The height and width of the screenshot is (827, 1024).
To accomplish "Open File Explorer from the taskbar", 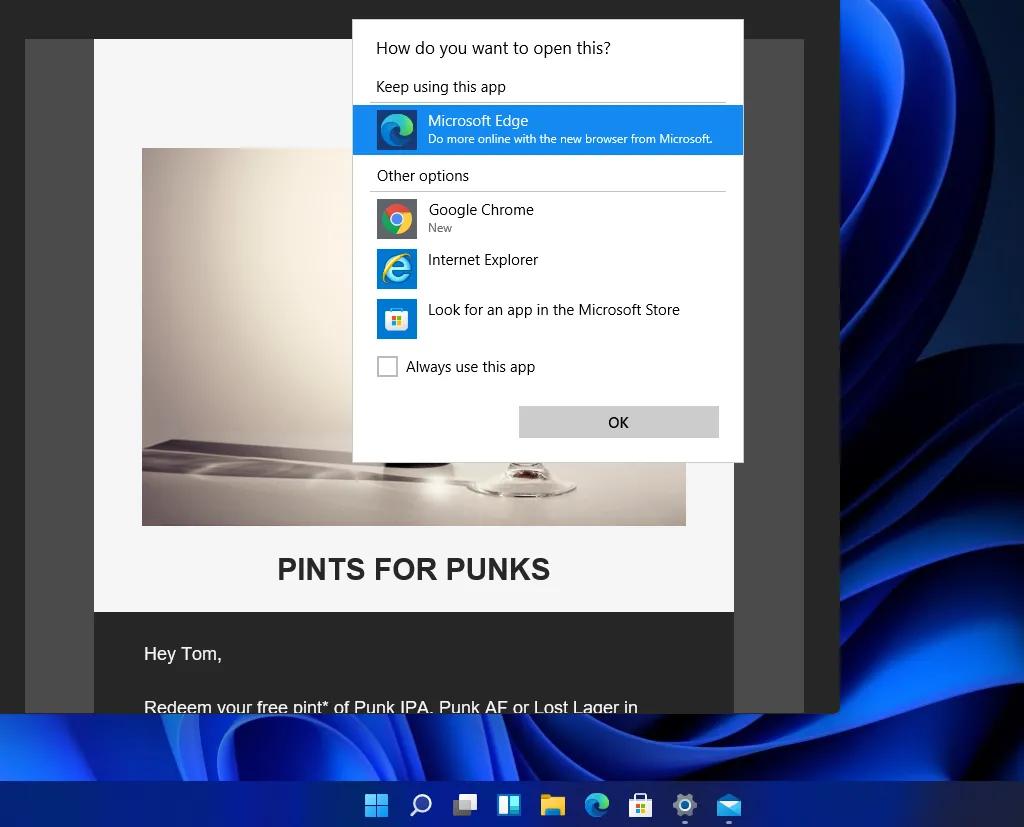I will click(x=552, y=805).
